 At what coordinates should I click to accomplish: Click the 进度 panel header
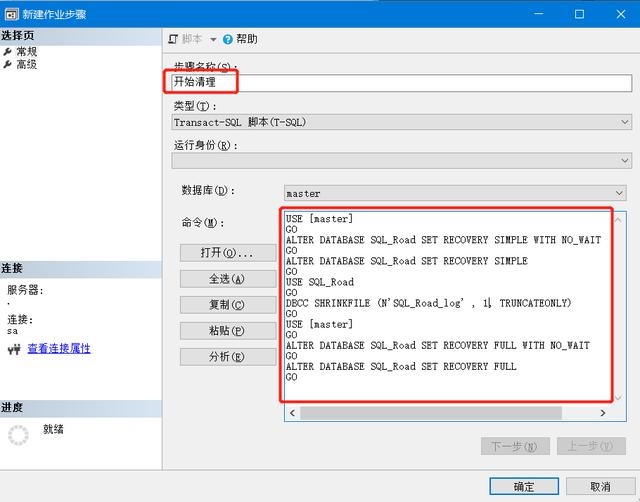tap(81, 408)
